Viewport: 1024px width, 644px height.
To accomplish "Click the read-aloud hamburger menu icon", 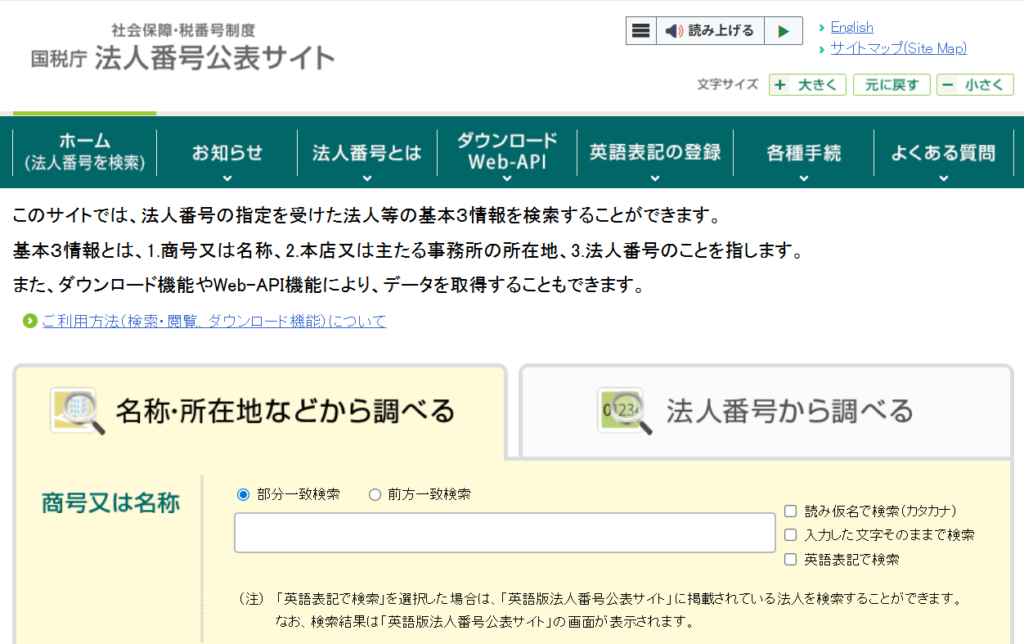I will click(x=641, y=31).
